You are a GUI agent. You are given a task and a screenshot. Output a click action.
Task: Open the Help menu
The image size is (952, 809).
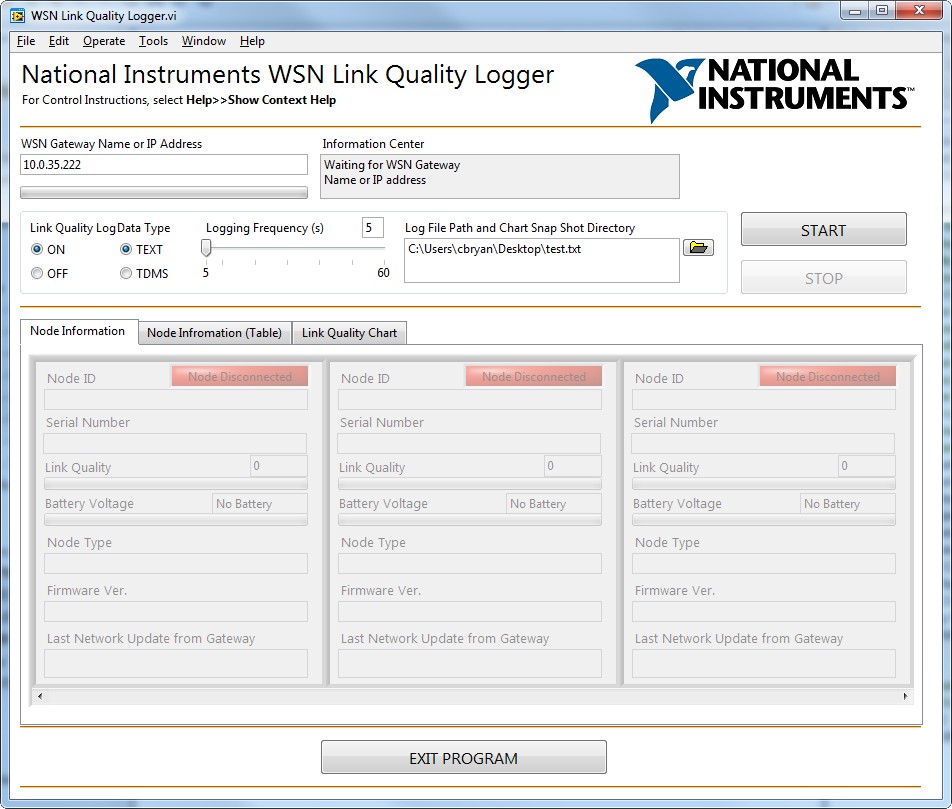coord(252,41)
